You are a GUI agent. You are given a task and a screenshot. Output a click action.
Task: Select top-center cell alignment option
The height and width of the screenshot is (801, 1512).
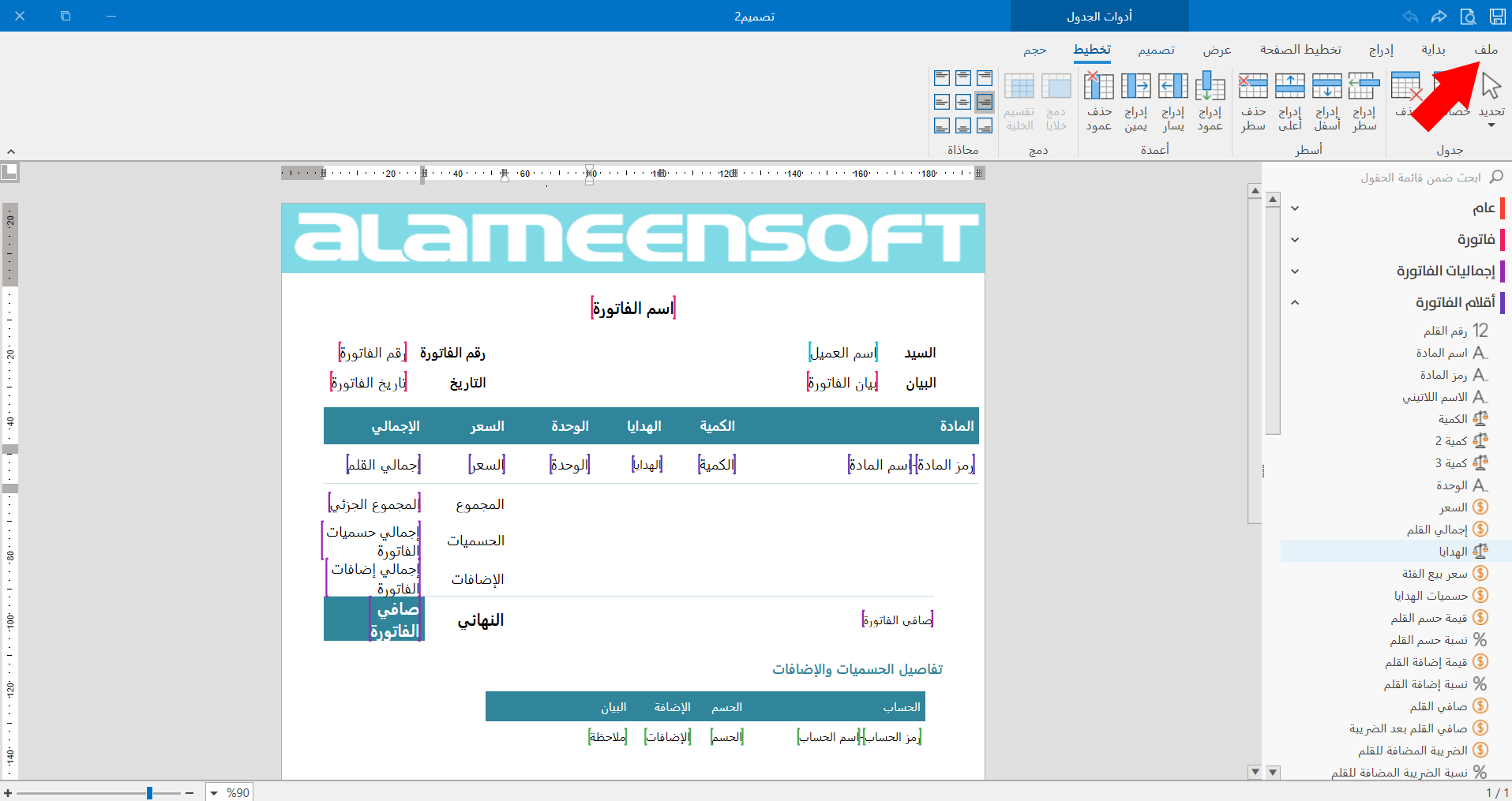point(962,77)
